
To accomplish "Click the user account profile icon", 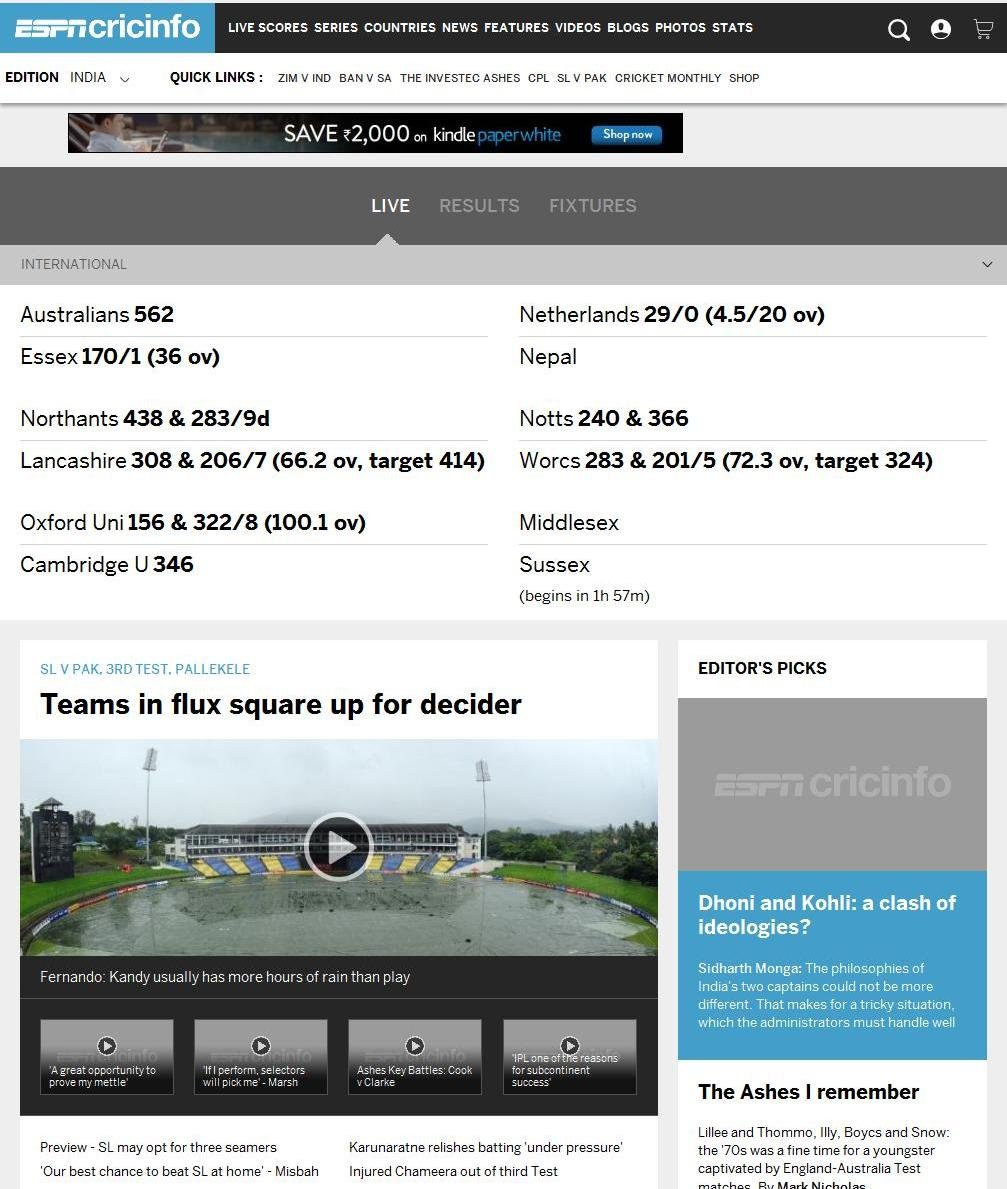I will tap(941, 29).
